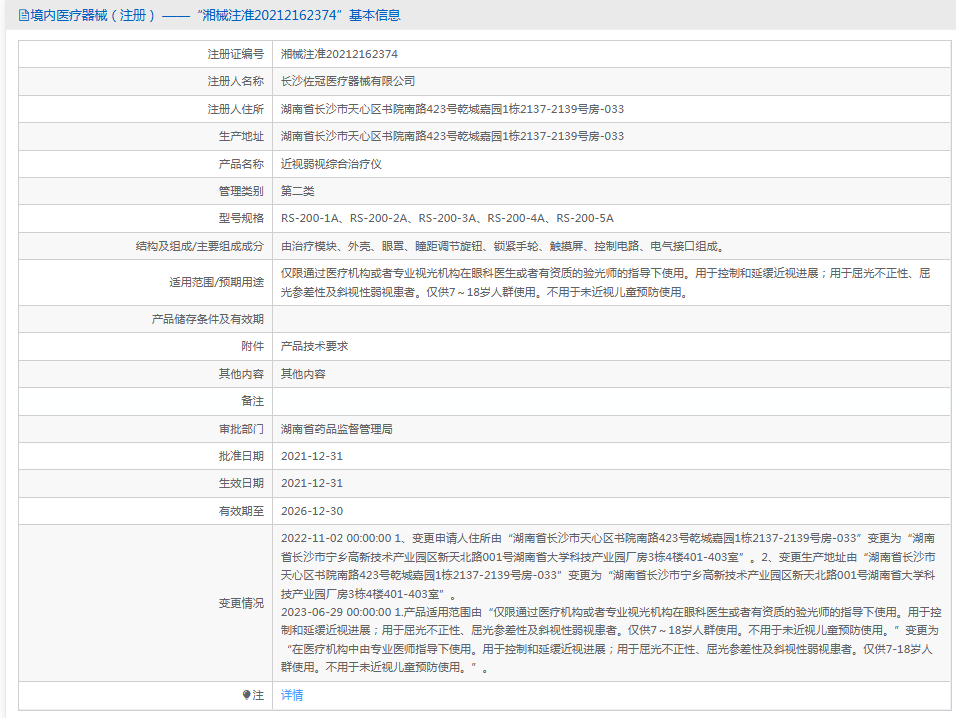This screenshot has height=718, width=956.
Task: Click the 生产地址 address value
Action: point(452,136)
